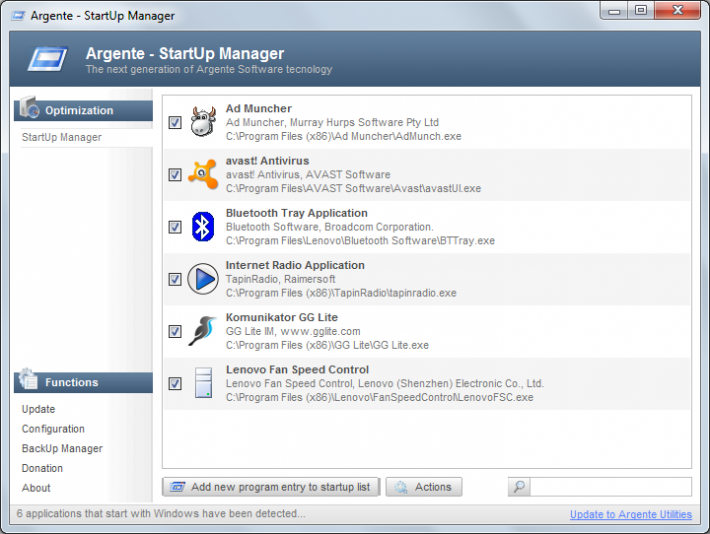
Task: Open the About entry
Action: (x=36, y=488)
